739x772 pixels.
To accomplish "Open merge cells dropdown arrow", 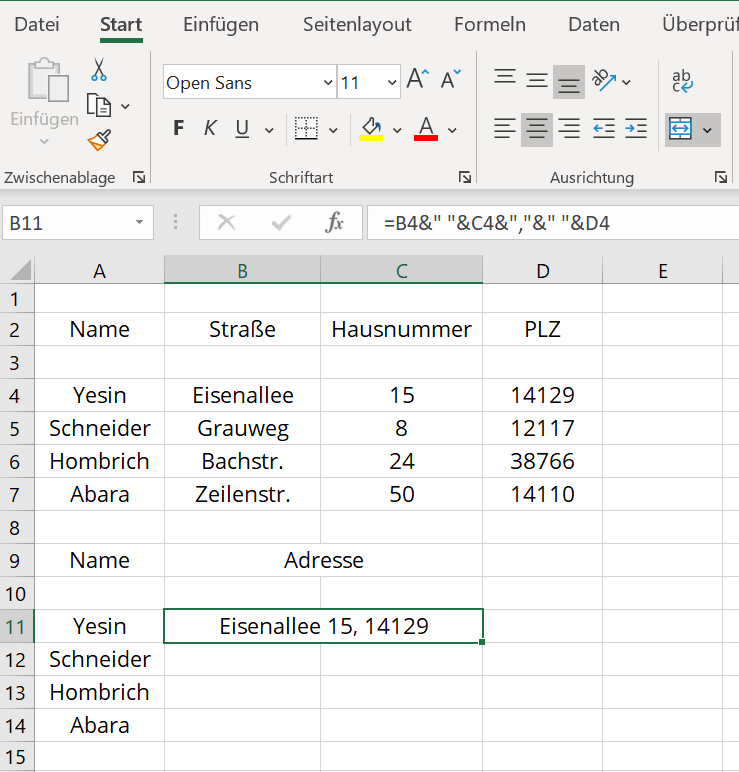I will point(707,130).
